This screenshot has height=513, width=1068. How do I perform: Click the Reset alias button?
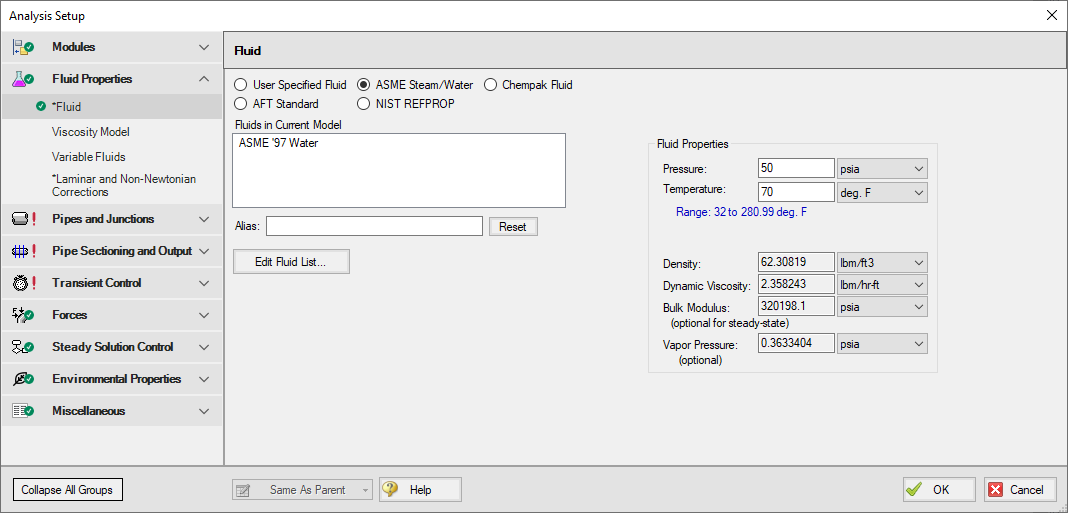tap(513, 227)
